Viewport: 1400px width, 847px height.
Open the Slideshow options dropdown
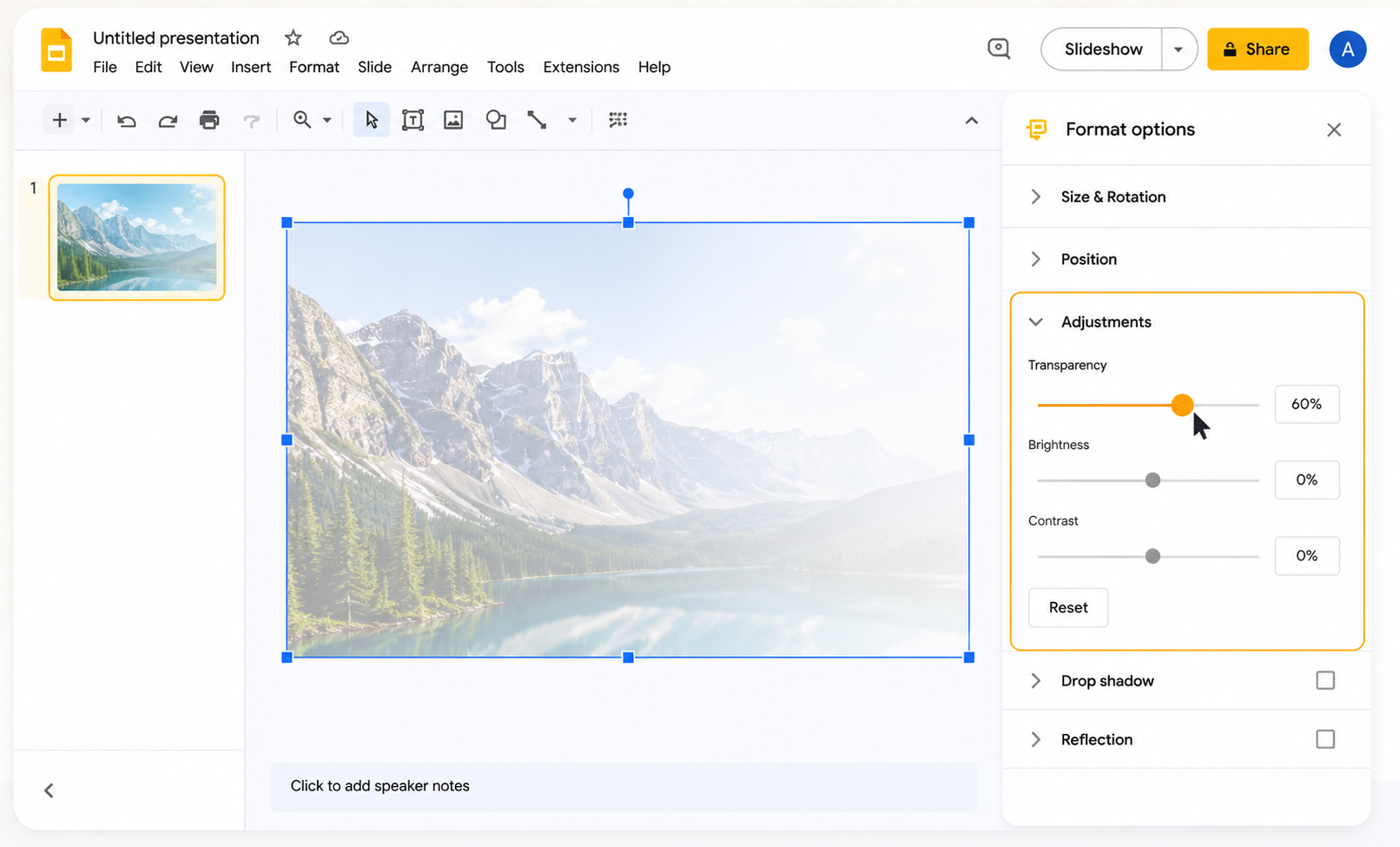[x=1179, y=49]
